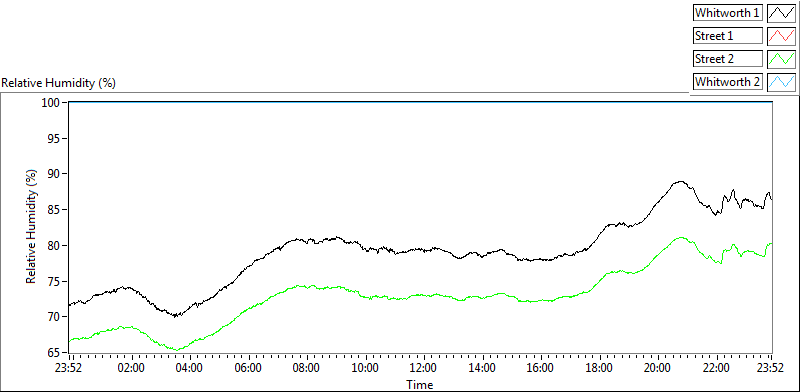This screenshot has width=800, height=392.
Task: Click the Street 2 green plot icon
Action: 782,59
